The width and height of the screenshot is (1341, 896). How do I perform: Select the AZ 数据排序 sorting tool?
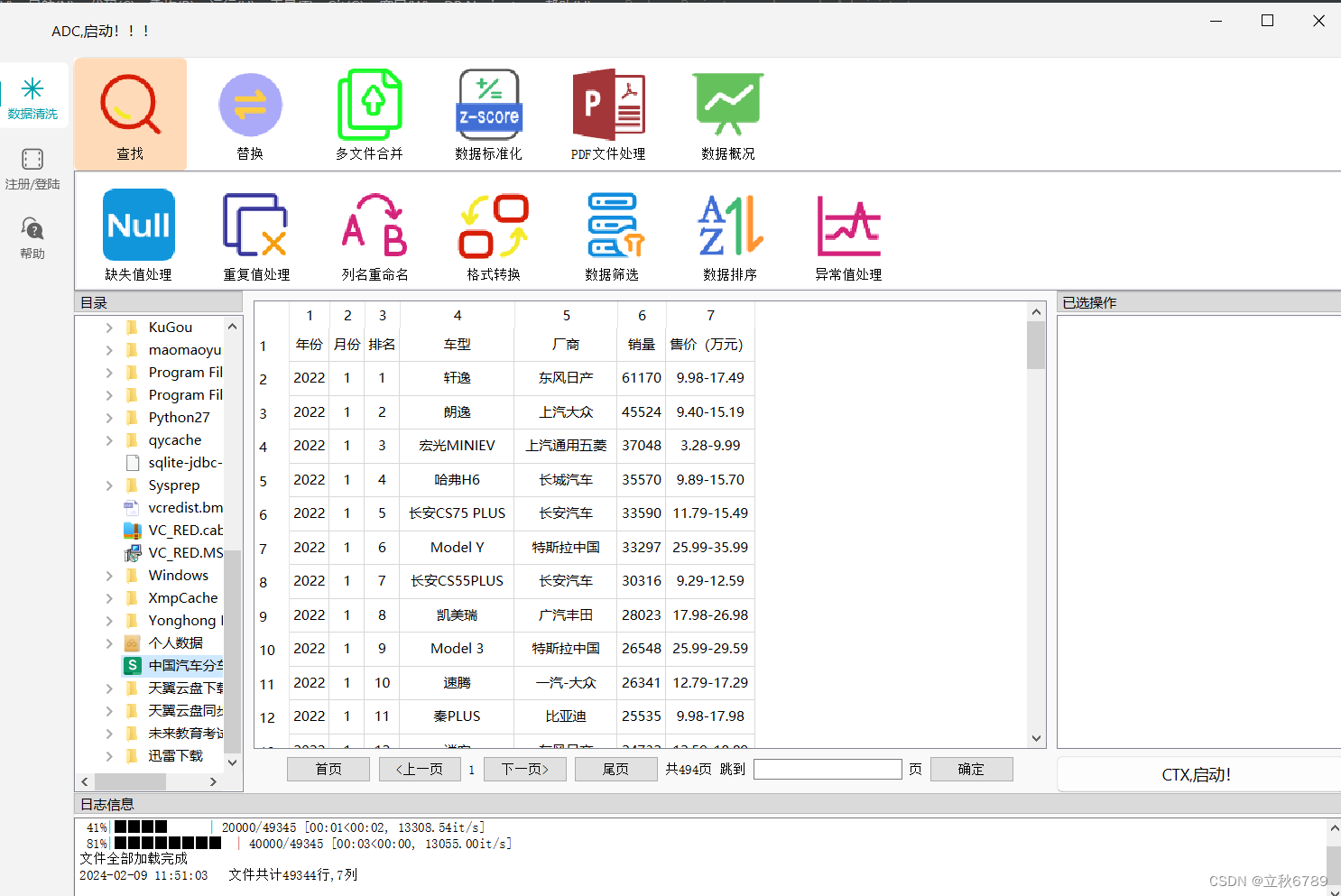coord(729,233)
